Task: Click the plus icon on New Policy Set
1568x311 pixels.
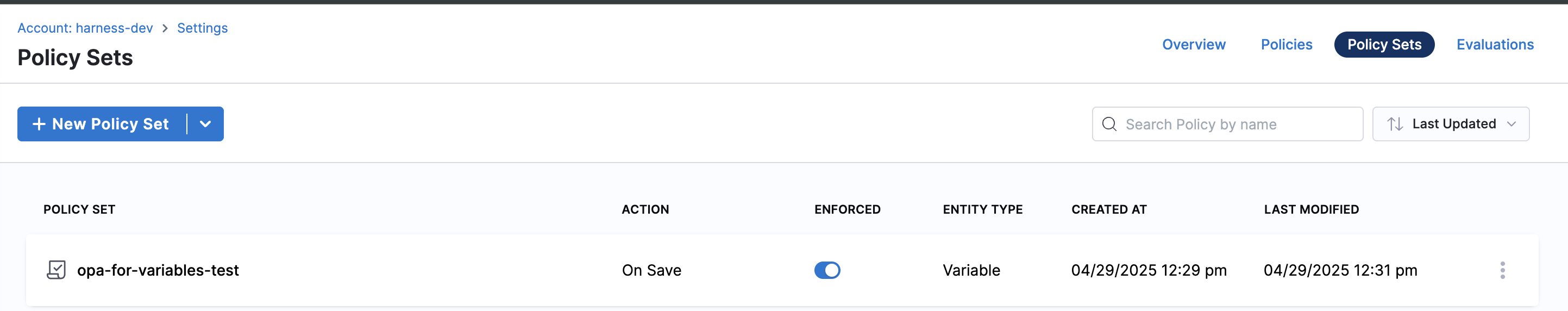Action: click(x=39, y=124)
